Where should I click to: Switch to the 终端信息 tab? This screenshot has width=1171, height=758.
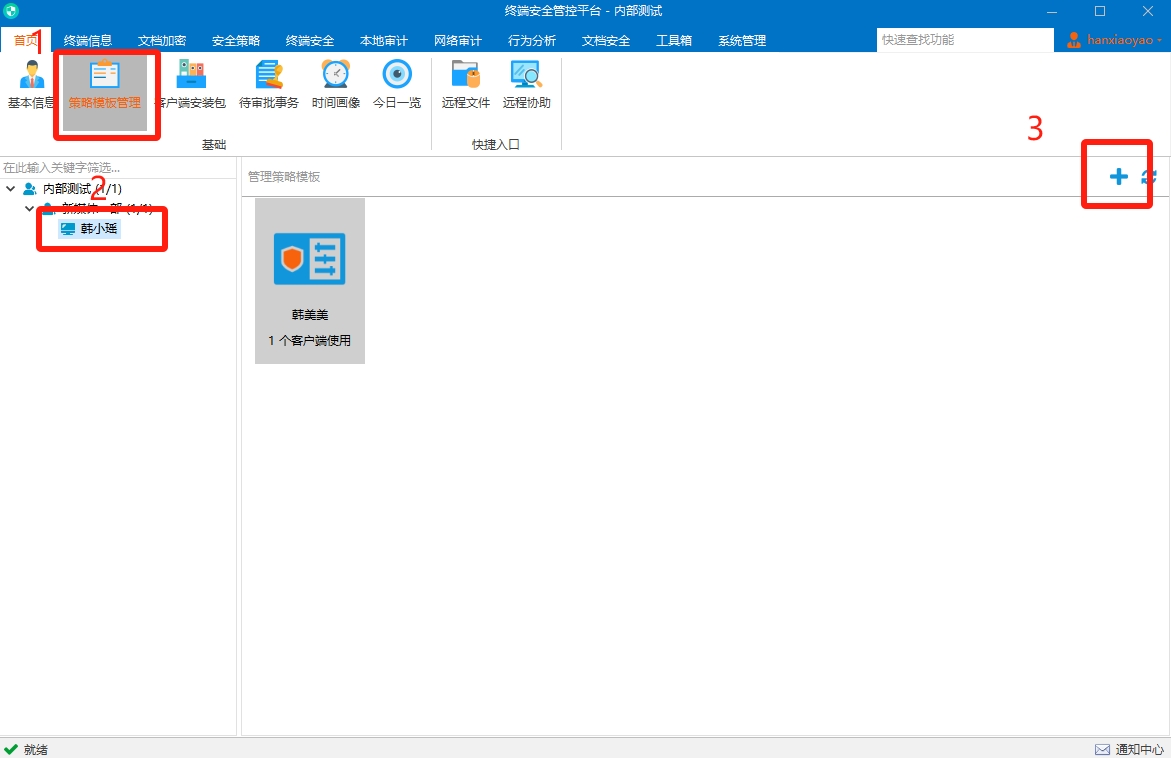click(x=87, y=40)
